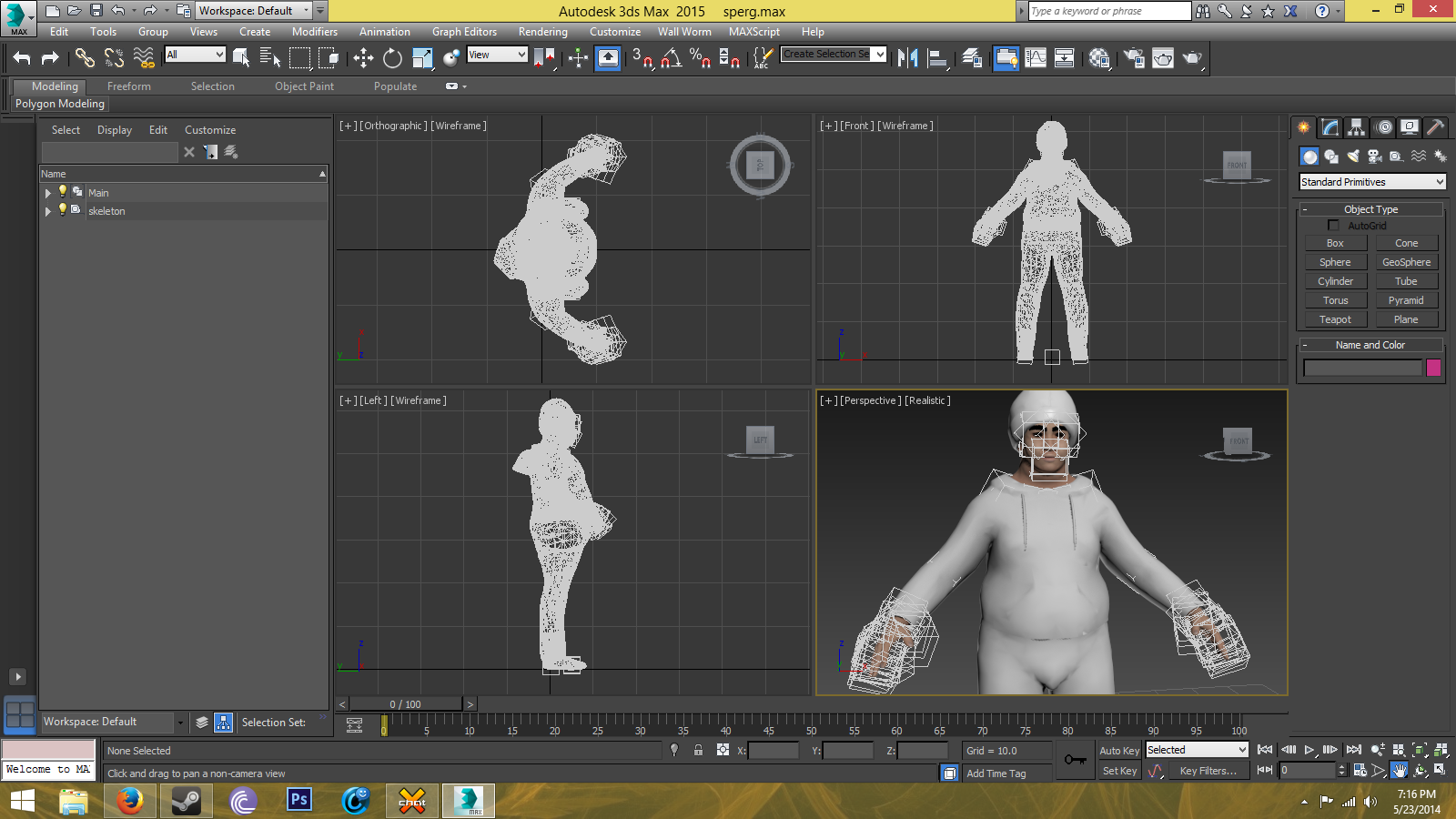Select the Helpers category button

click(x=1397, y=157)
